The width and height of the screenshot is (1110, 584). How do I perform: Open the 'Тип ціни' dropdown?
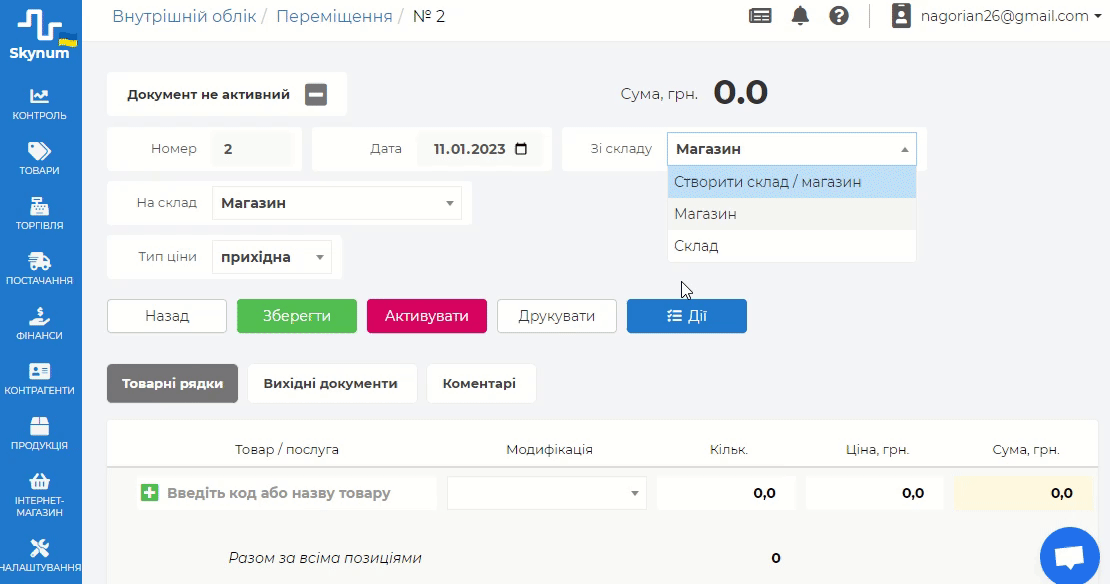point(271,257)
